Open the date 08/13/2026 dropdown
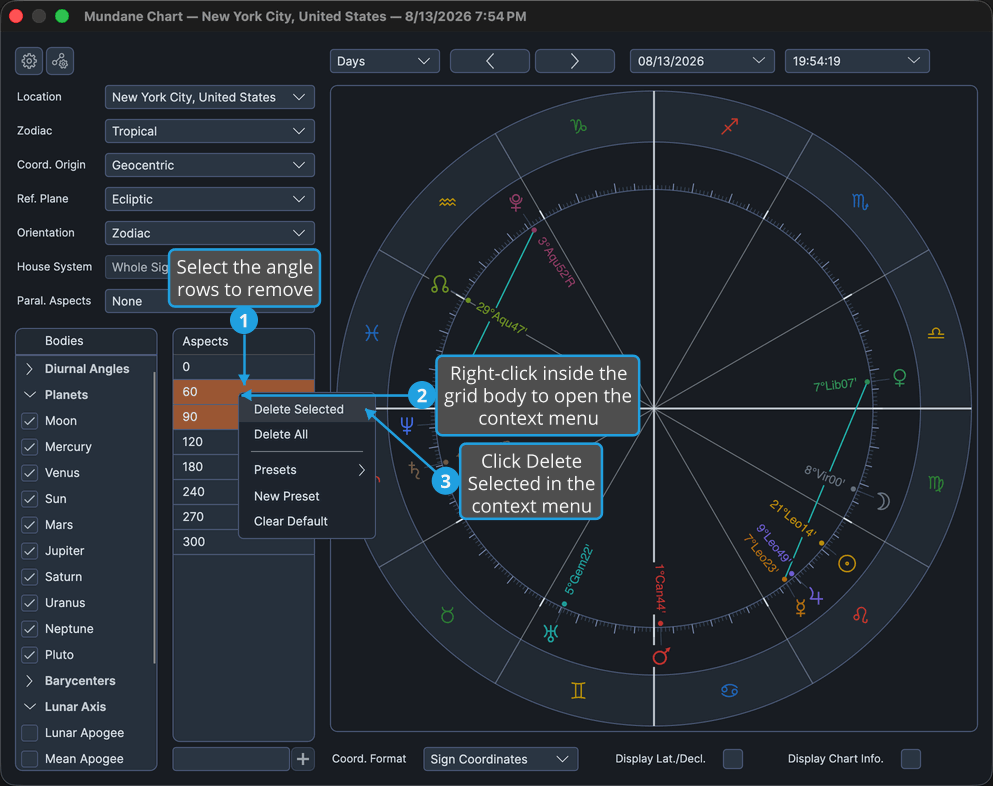 [x=702, y=61]
